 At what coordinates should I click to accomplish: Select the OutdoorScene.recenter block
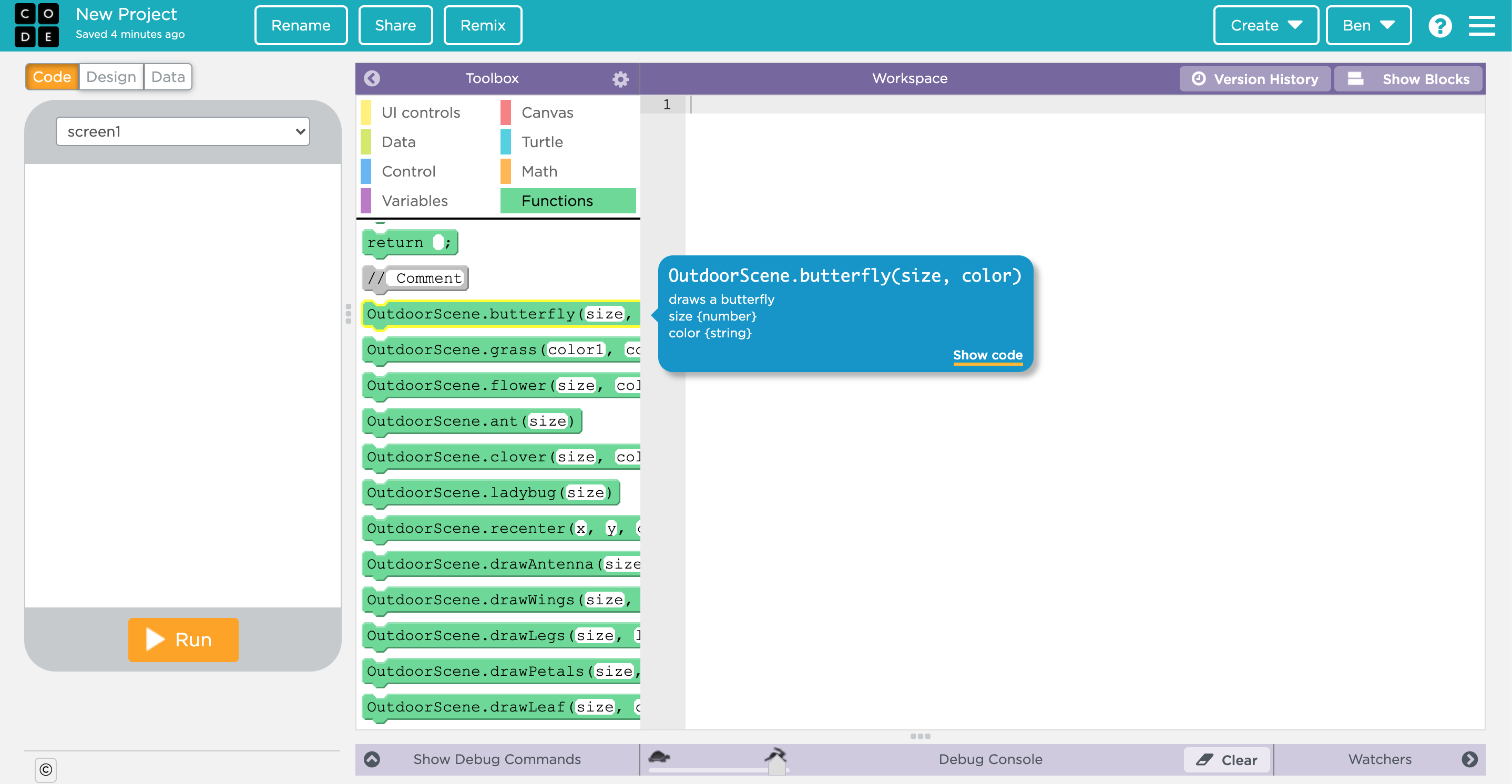[500, 529]
